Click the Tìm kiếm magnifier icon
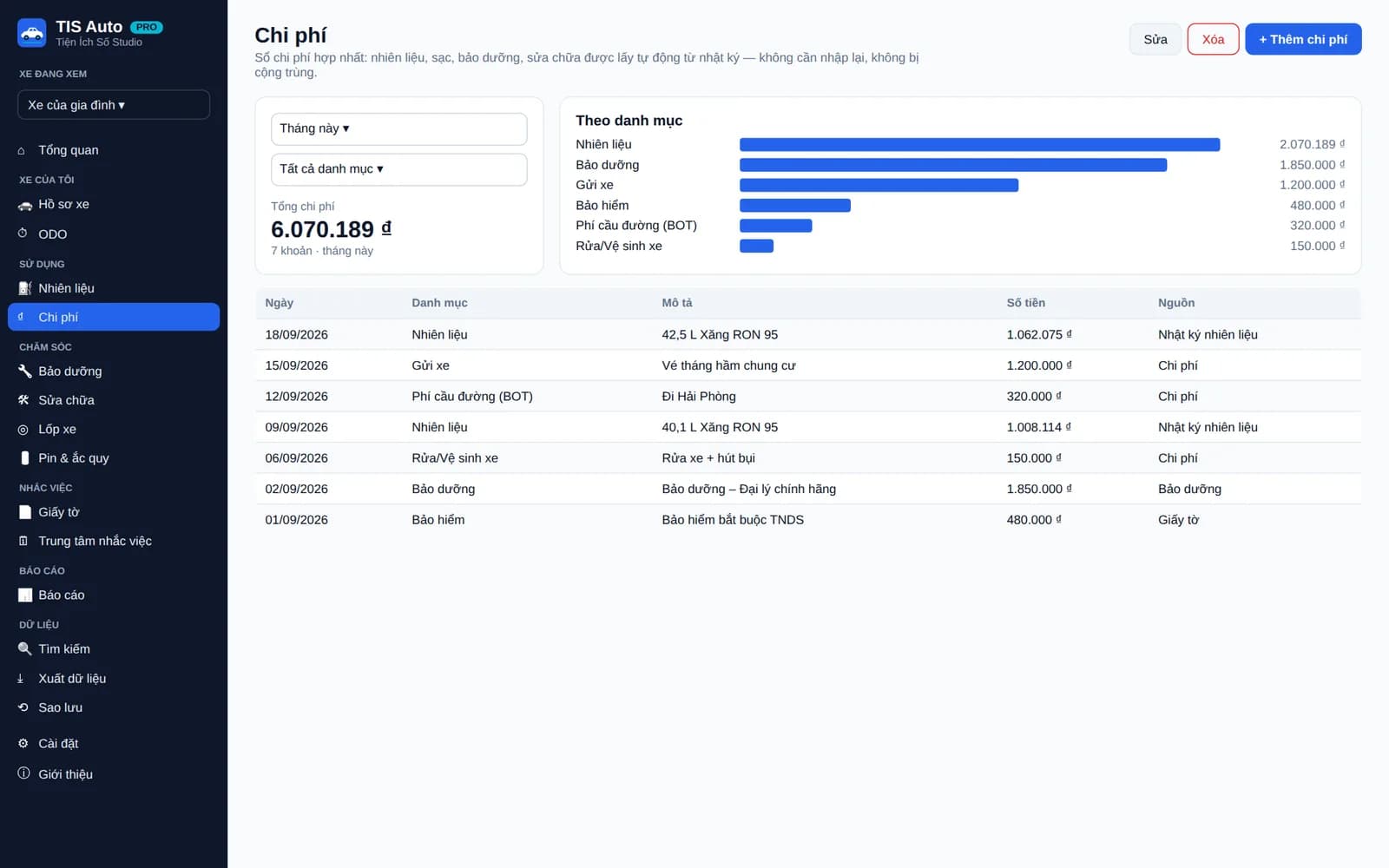The height and width of the screenshot is (868, 1389). [25, 648]
